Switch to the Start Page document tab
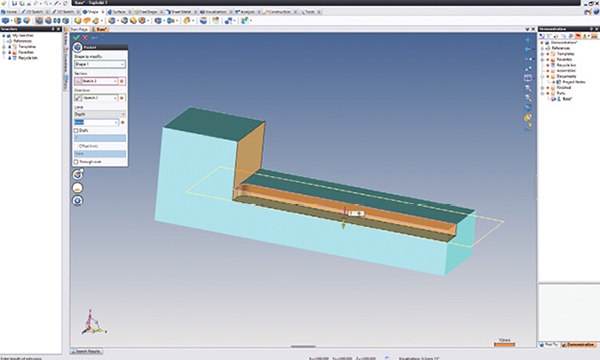 coord(79,29)
